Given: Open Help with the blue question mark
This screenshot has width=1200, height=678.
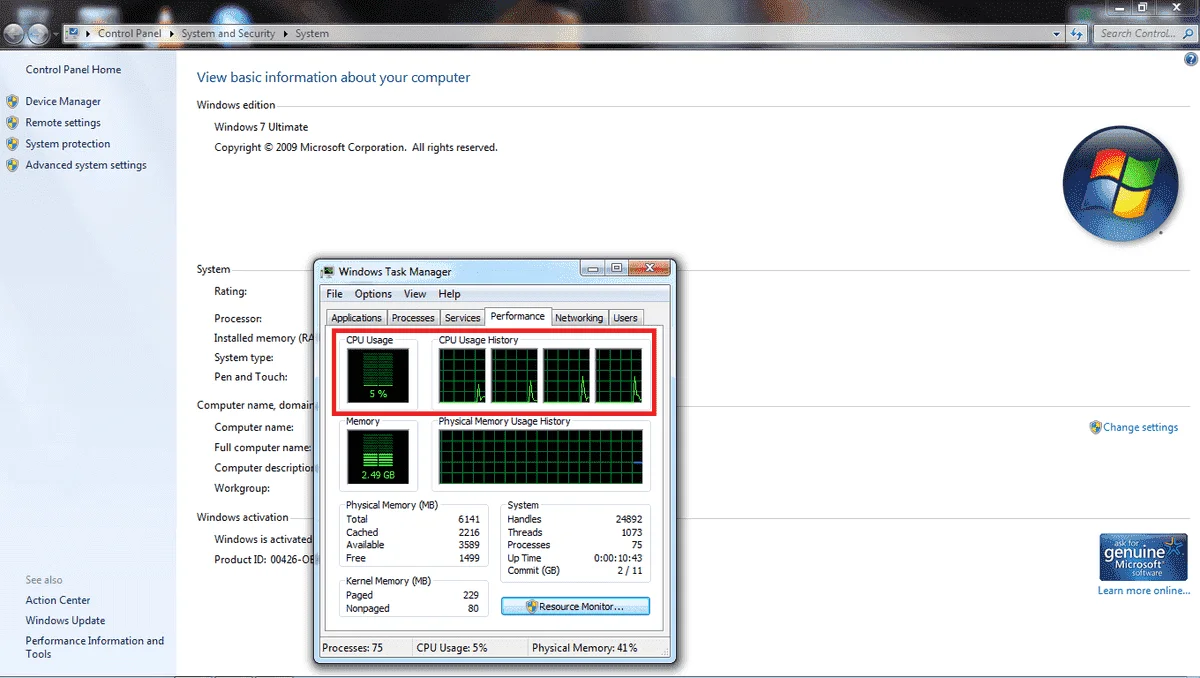Looking at the screenshot, I should (1190, 60).
